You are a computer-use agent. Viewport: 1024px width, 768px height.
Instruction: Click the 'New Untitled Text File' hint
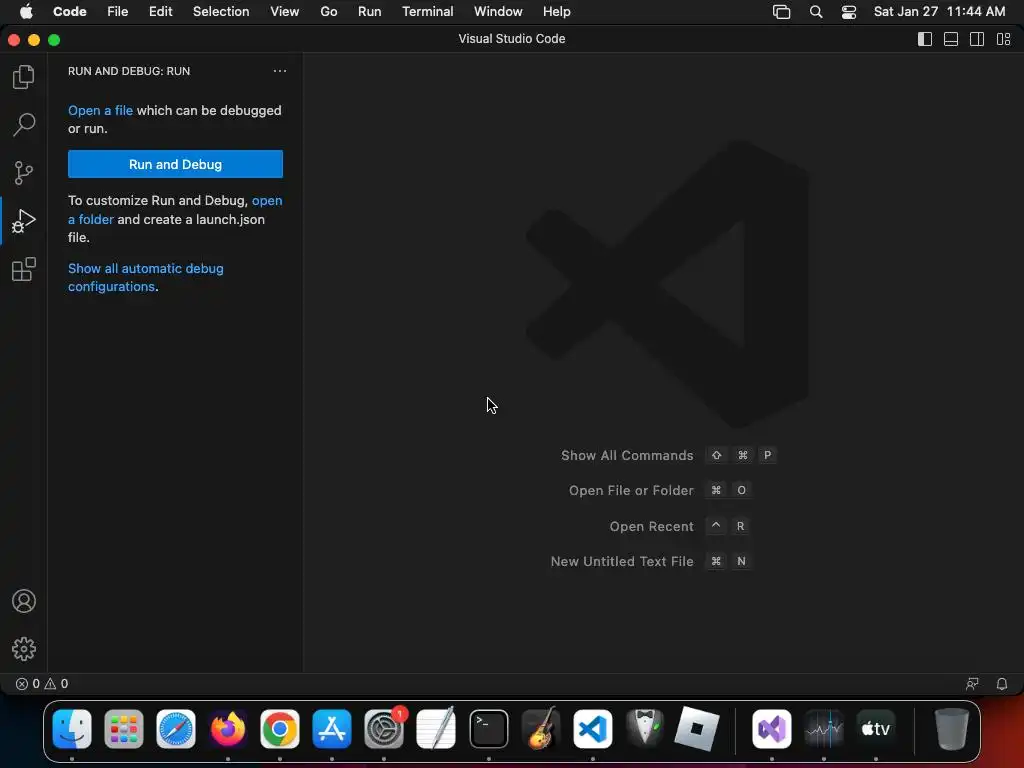click(x=622, y=561)
